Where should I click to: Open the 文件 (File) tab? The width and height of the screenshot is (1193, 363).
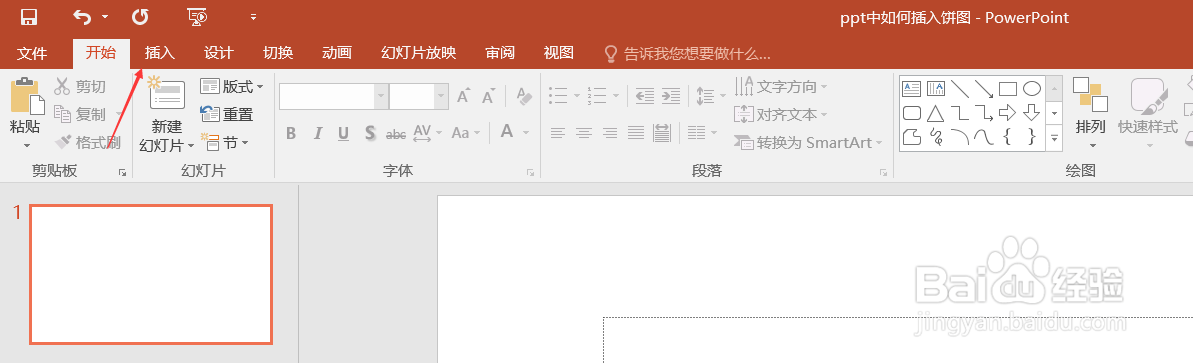pyautogui.click(x=32, y=53)
